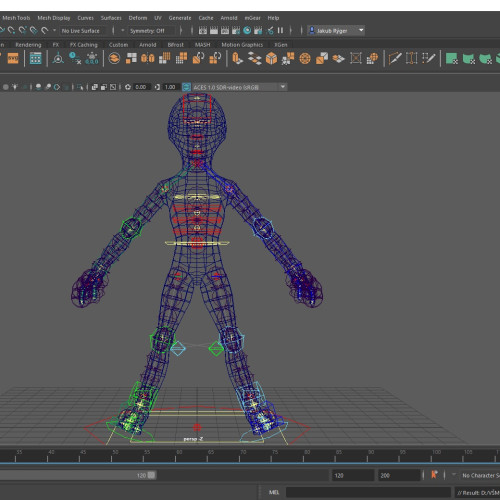Click the Bevel cube shelf icon
Screen dimensions: 500x500
point(271,58)
